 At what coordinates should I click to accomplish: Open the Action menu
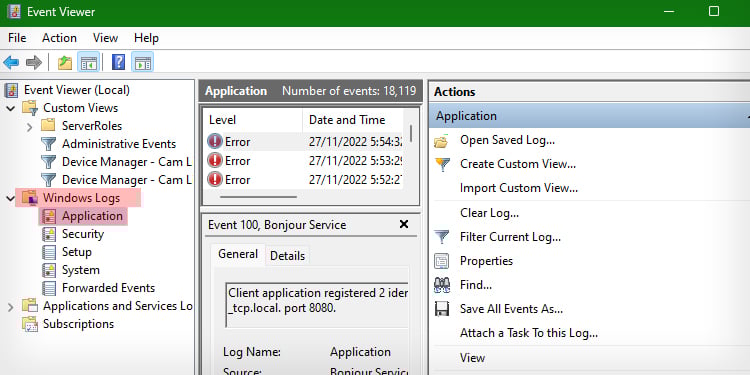click(59, 38)
